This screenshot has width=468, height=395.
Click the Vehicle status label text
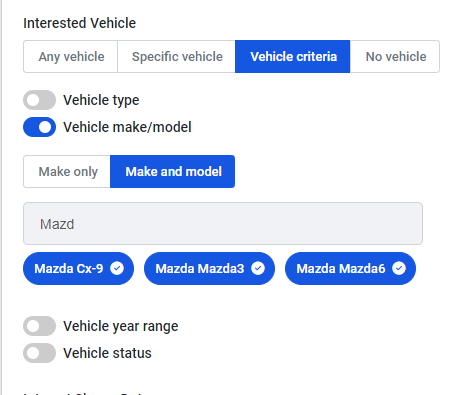pyautogui.click(x=107, y=353)
